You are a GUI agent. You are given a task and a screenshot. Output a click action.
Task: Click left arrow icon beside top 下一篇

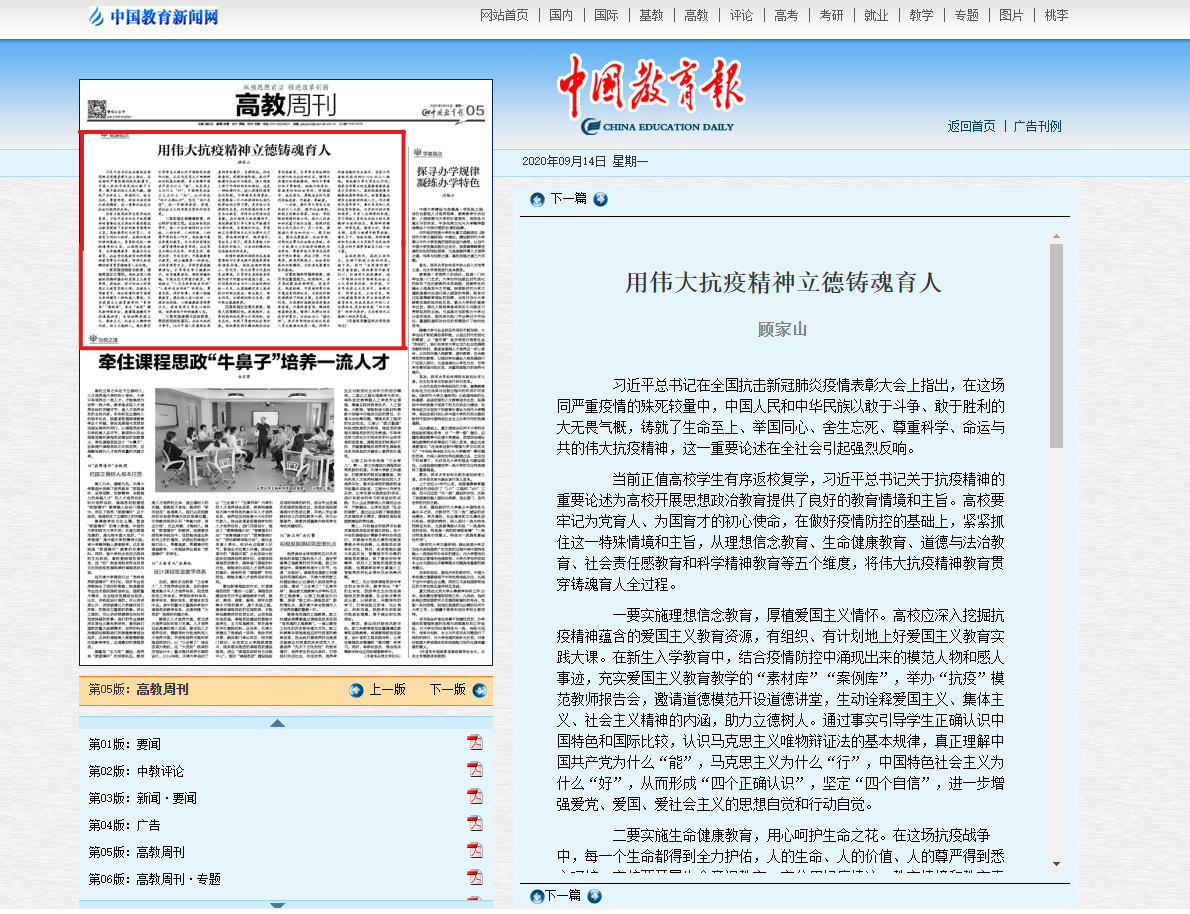click(x=537, y=199)
